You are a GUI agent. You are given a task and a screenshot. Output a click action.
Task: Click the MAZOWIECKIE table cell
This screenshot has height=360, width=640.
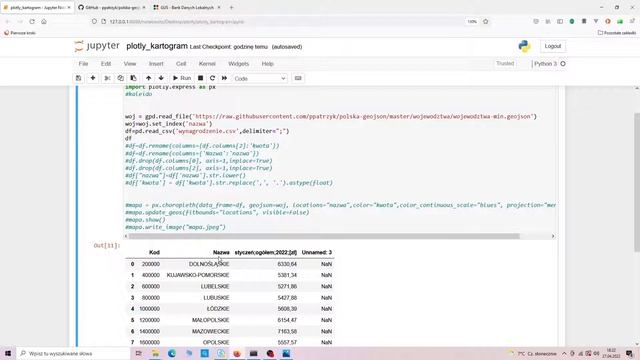[x=211, y=331]
